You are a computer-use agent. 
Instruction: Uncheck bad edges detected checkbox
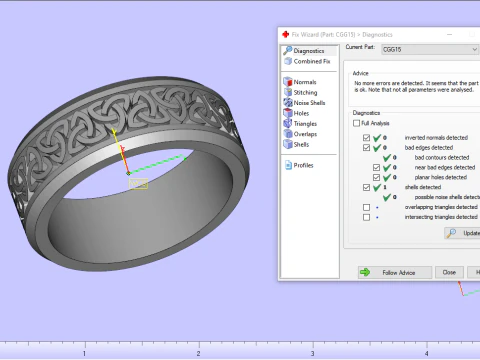click(366, 148)
